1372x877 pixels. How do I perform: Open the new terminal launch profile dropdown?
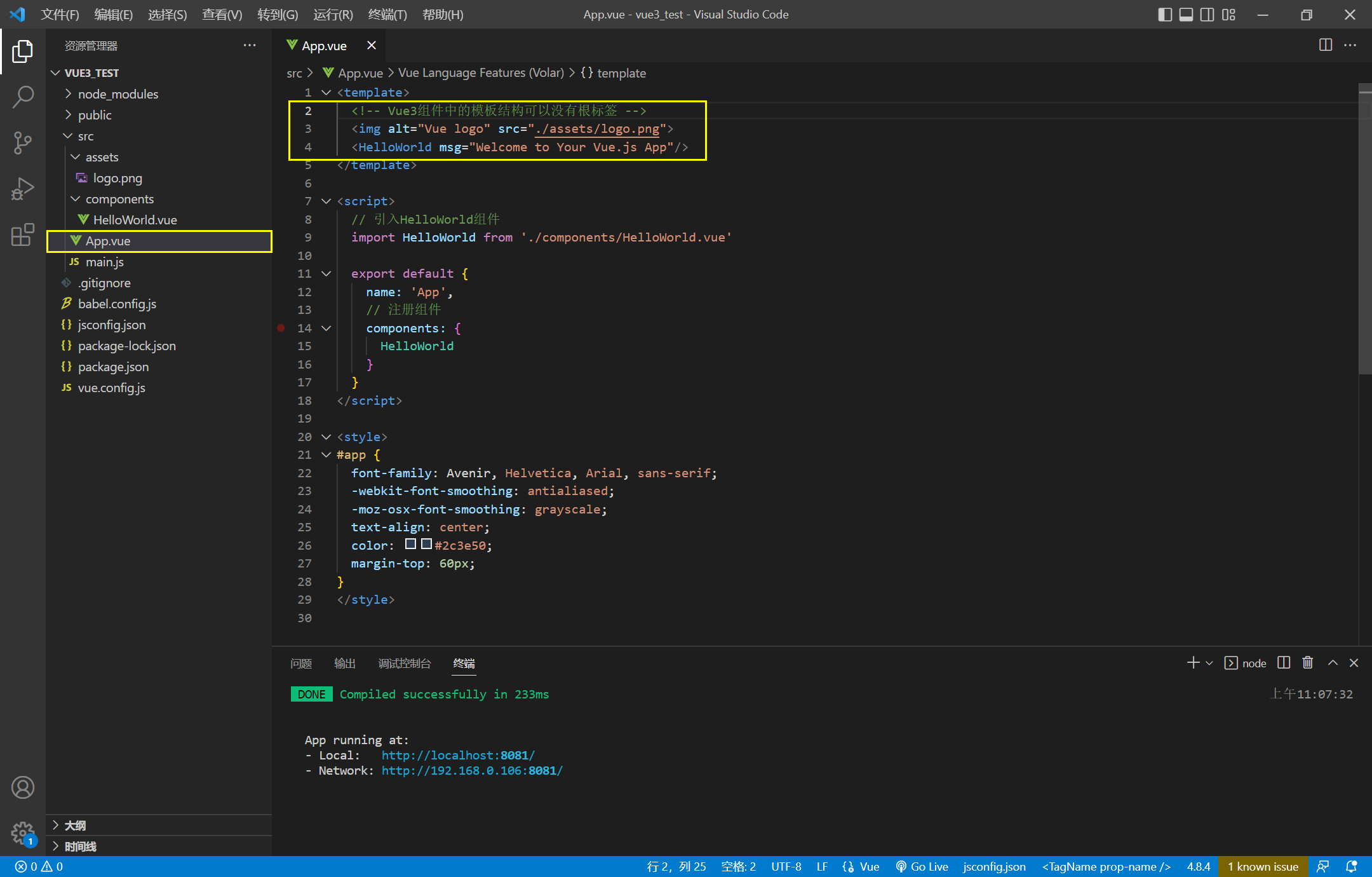tap(1209, 663)
